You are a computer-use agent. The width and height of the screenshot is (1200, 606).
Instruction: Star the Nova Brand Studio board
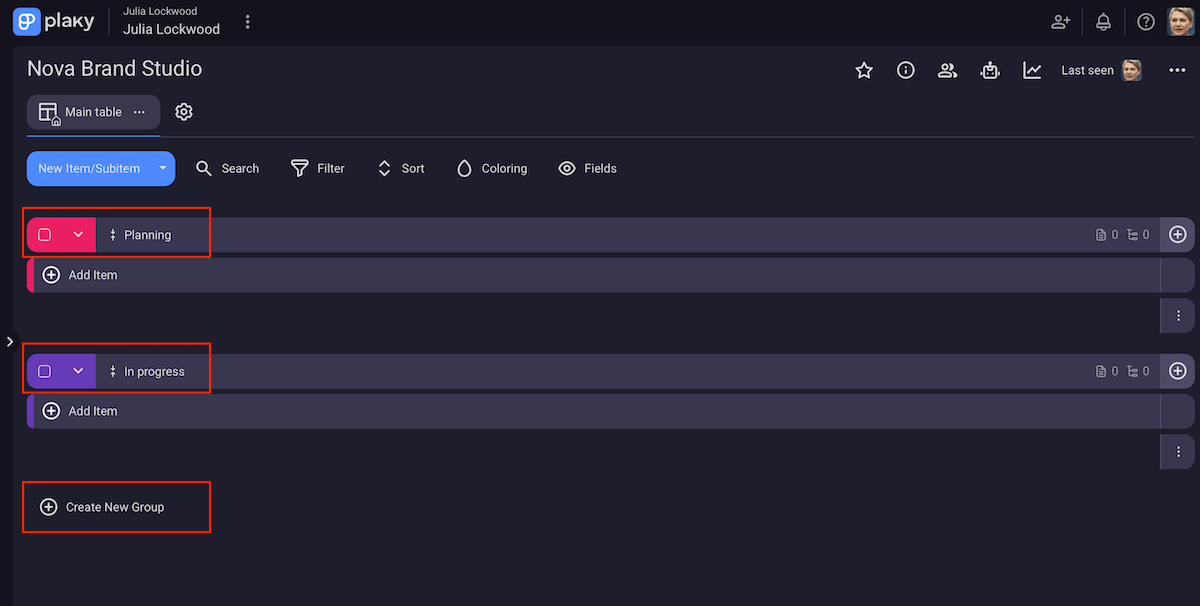click(x=864, y=70)
